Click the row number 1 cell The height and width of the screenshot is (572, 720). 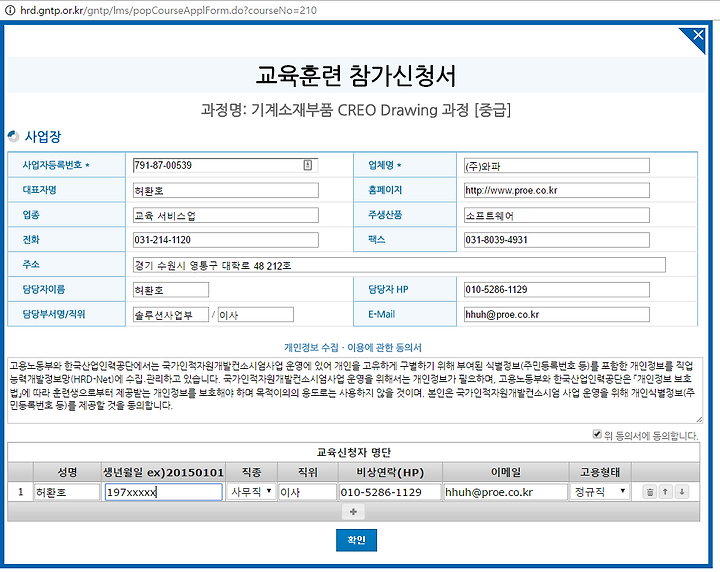coord(21,492)
